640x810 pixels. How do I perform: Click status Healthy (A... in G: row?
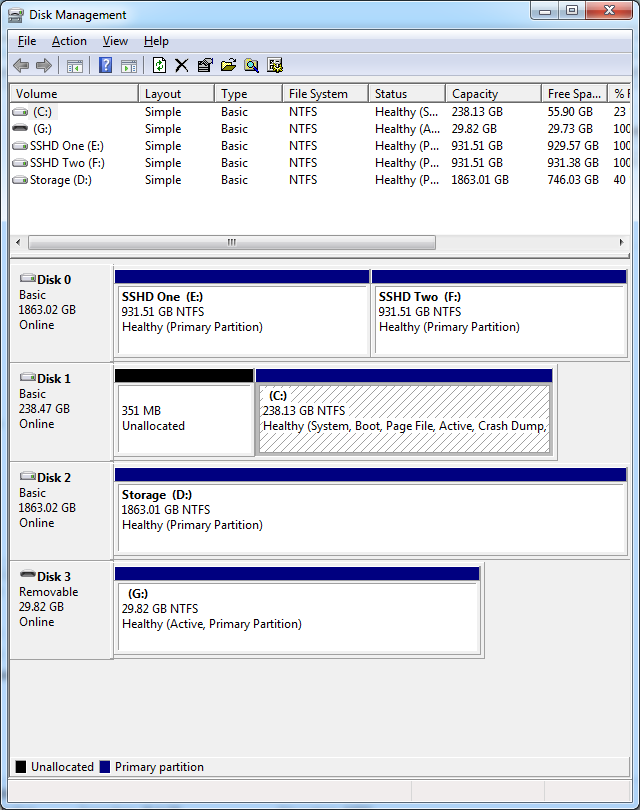click(408, 129)
